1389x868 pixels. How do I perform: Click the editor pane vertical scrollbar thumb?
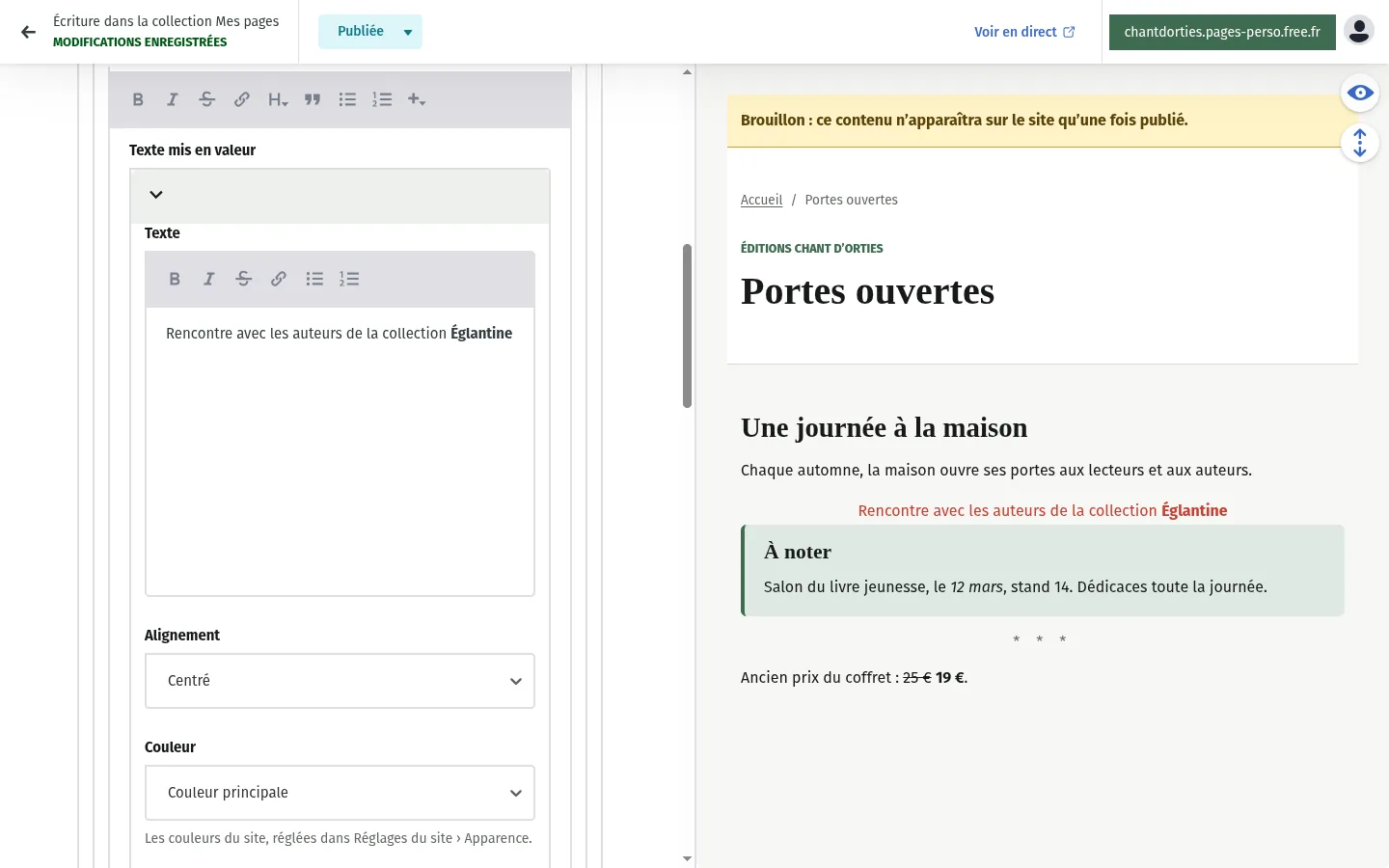pos(688,326)
